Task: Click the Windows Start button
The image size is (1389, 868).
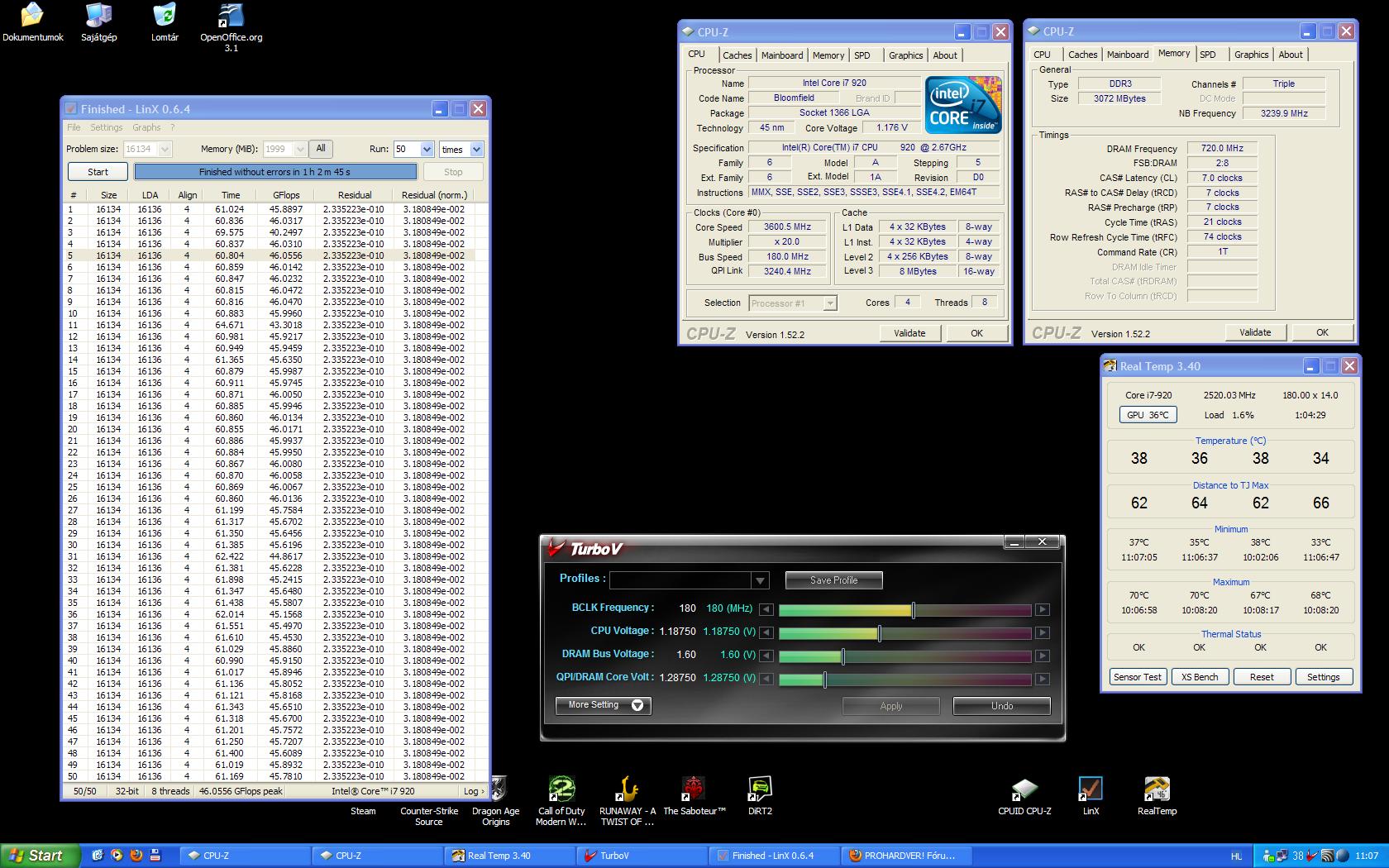Action: click(40, 856)
